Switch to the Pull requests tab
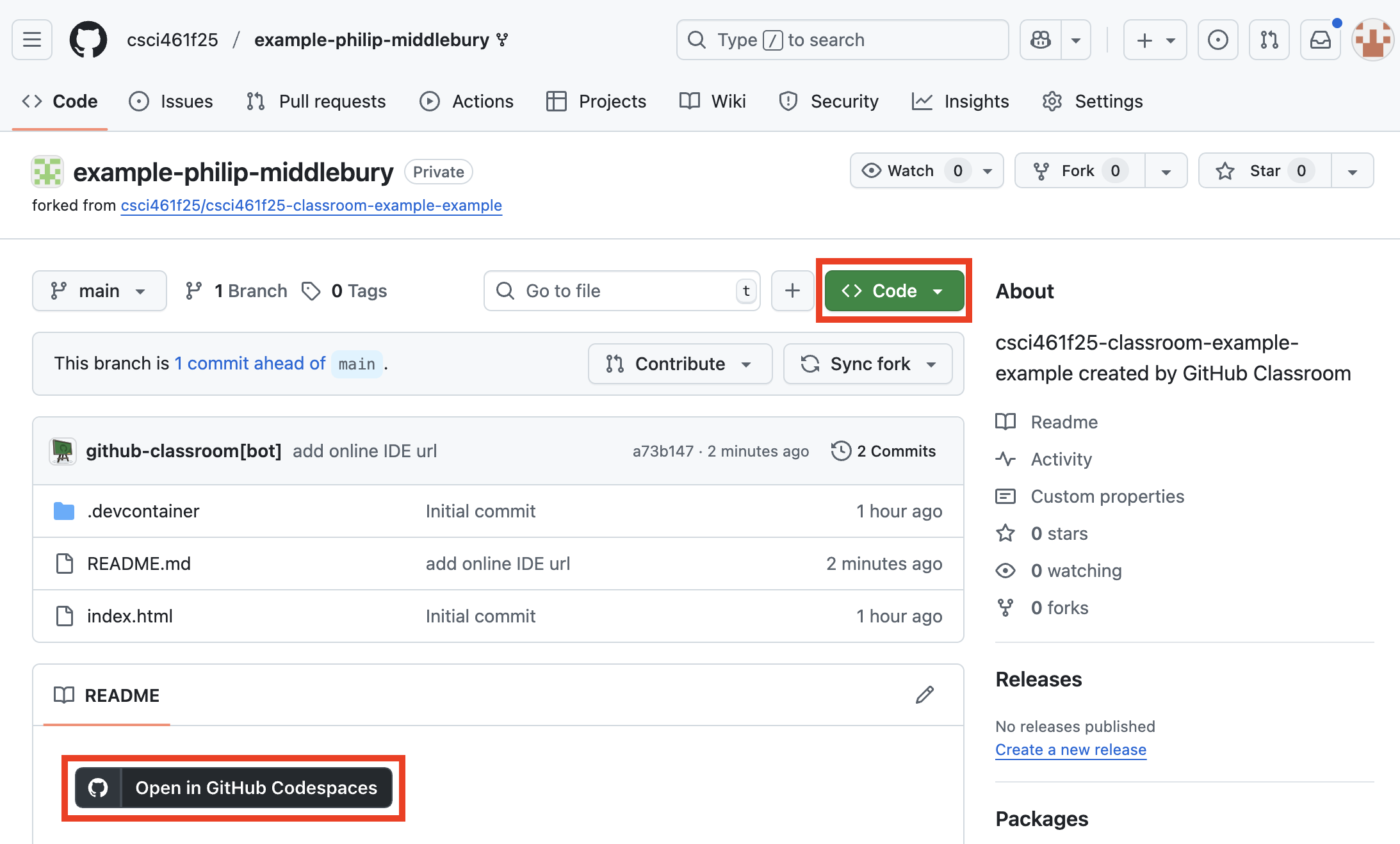Viewport: 1400px width, 844px height. click(316, 101)
